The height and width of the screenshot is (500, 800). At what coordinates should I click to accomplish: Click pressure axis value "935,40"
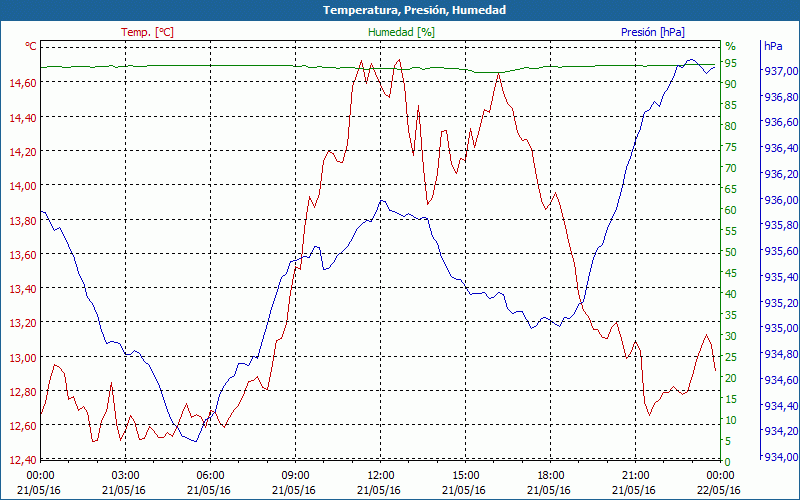780,277
